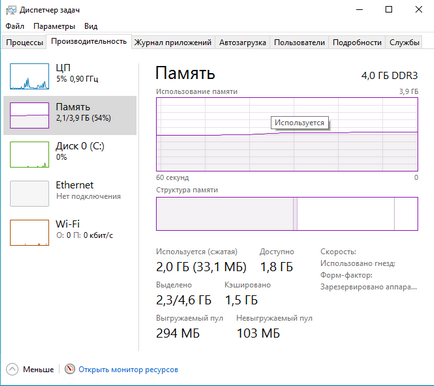Click the '4,0 ГБ DDR3' text
The image size is (434, 386).
pyautogui.click(x=389, y=76)
